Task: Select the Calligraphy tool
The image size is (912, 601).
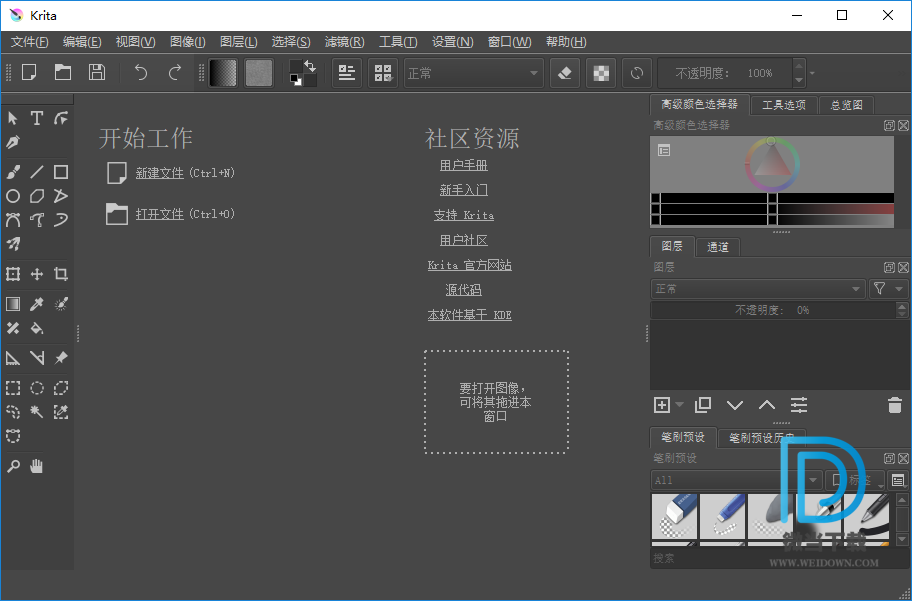Action: point(13,142)
